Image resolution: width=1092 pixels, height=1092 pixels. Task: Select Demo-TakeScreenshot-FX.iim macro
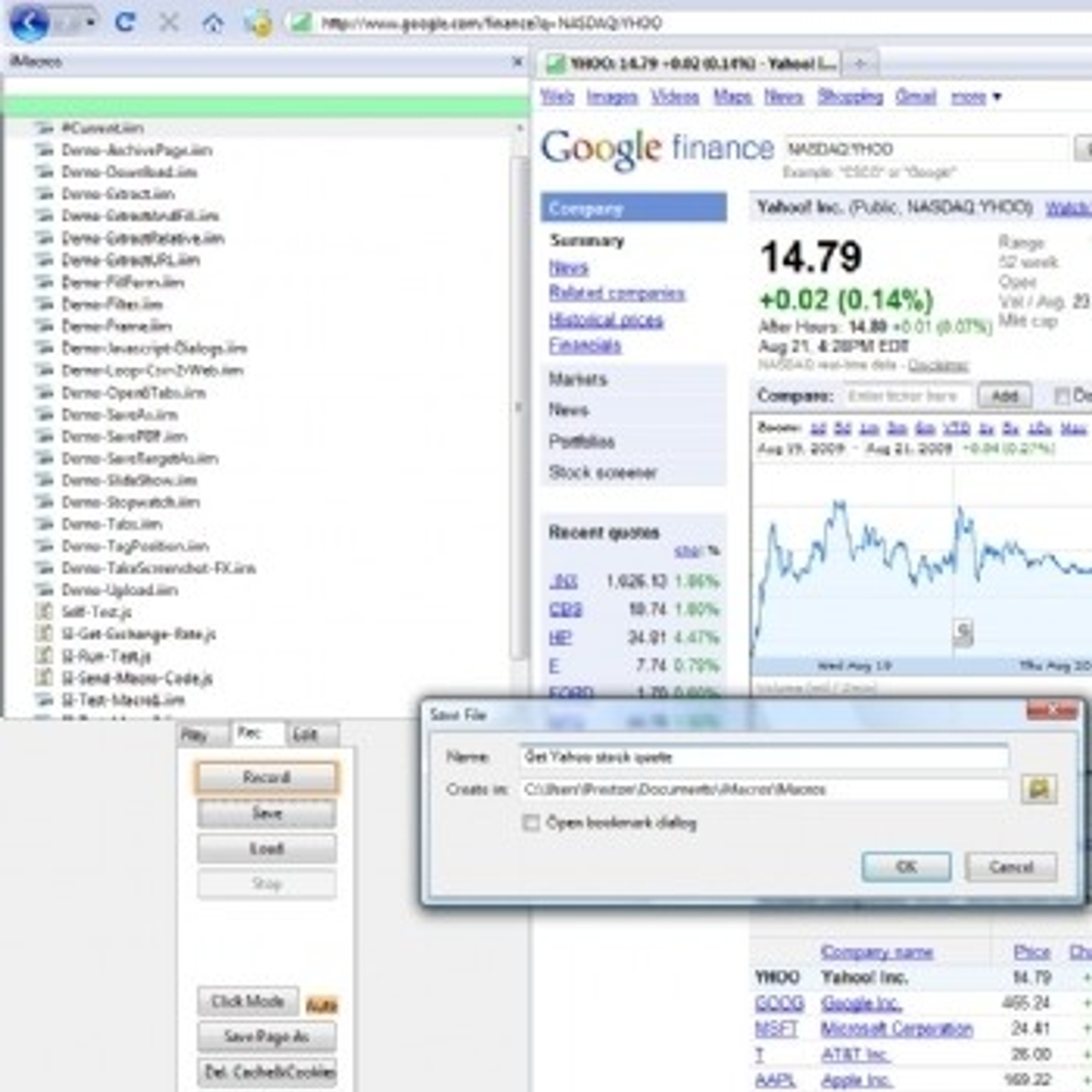pos(158,568)
